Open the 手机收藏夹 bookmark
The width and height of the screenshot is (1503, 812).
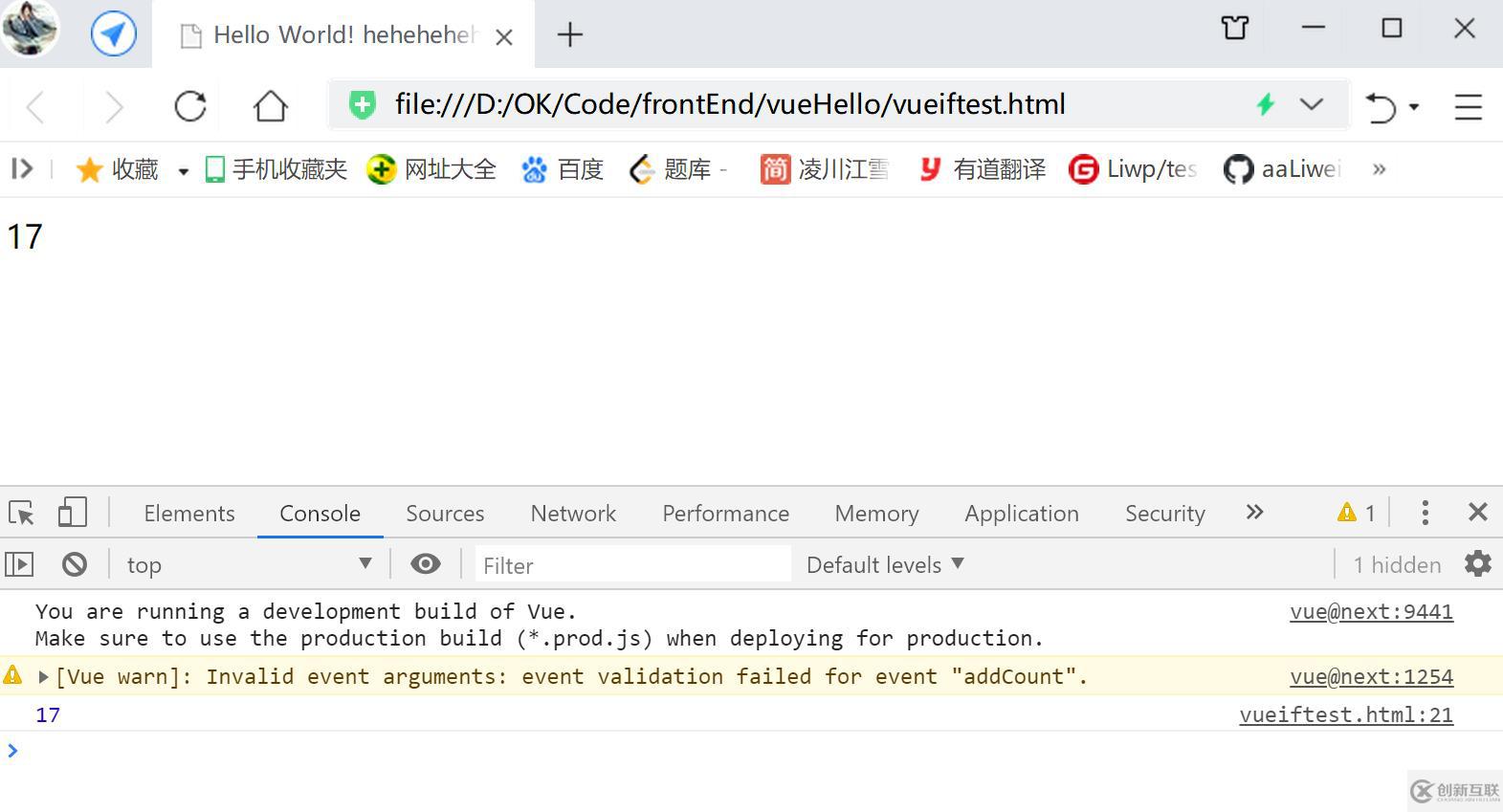[x=276, y=169]
